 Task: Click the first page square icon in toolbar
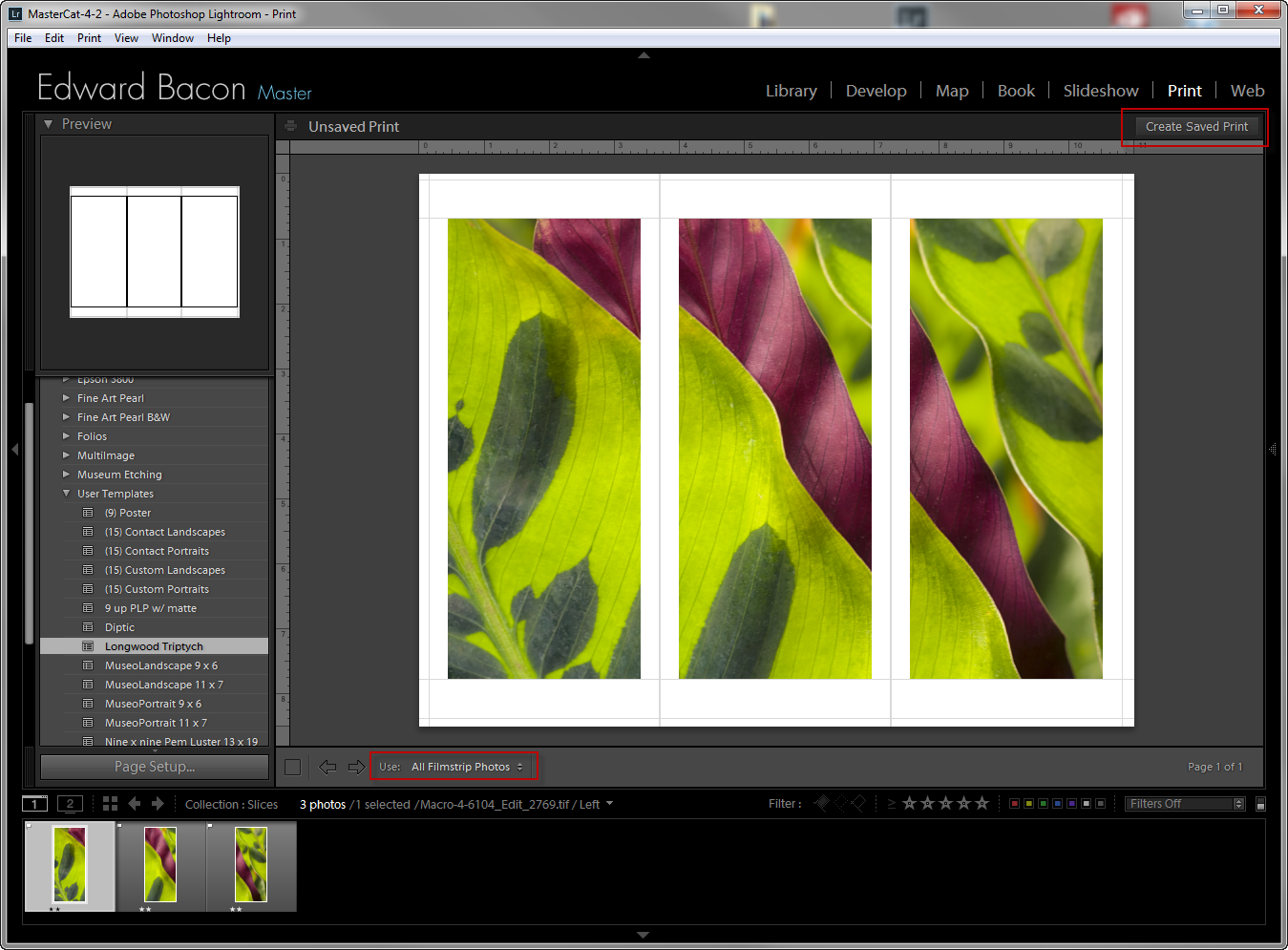[x=293, y=767]
